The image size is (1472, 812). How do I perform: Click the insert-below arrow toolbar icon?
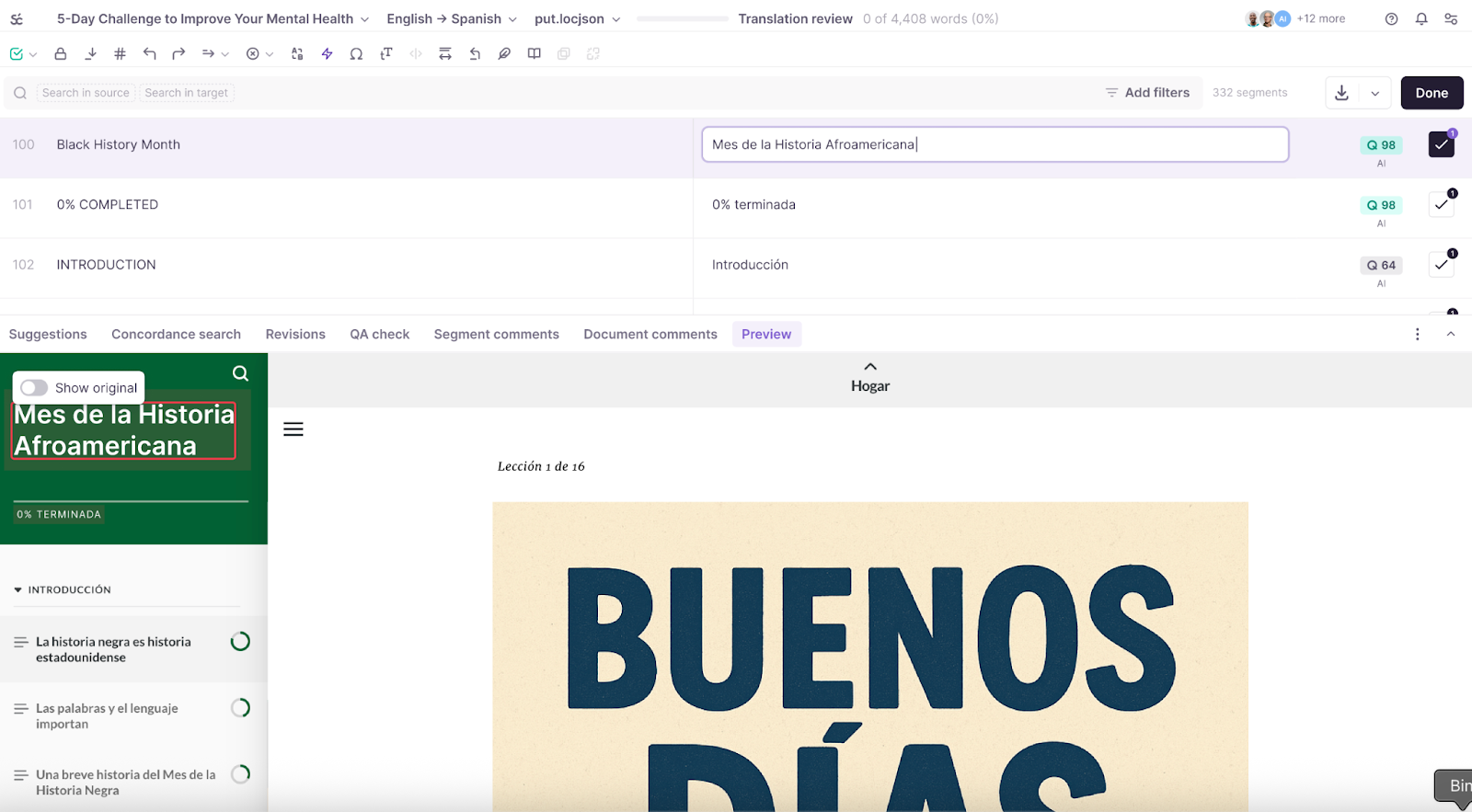pos(90,54)
